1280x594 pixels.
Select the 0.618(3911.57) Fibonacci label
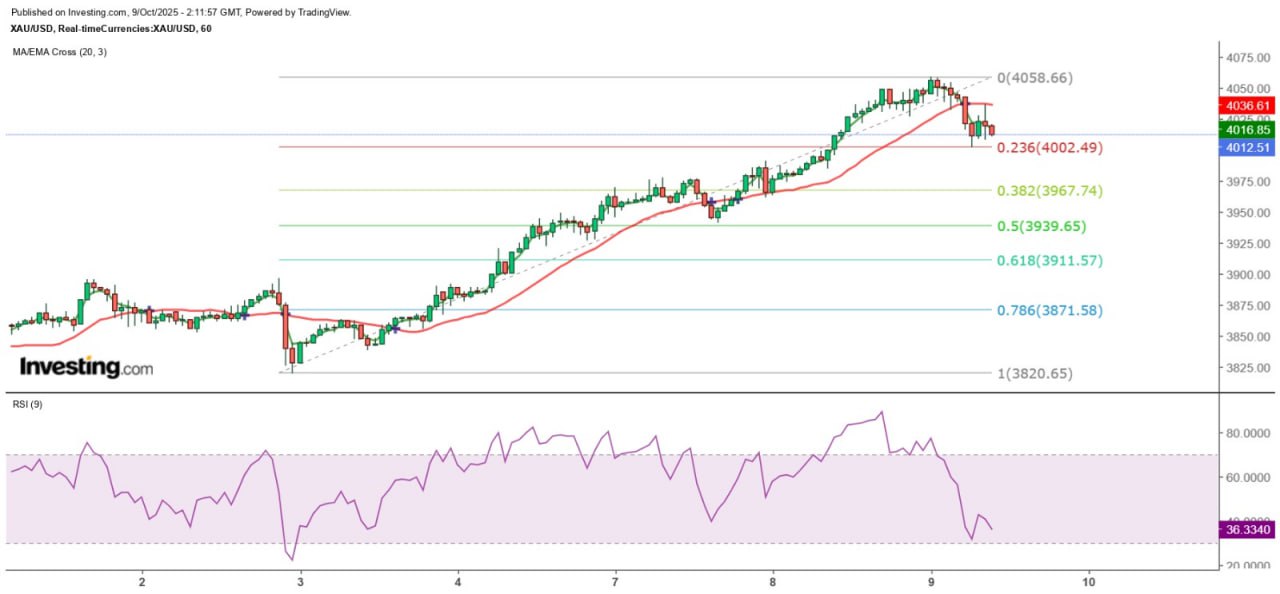point(1049,260)
